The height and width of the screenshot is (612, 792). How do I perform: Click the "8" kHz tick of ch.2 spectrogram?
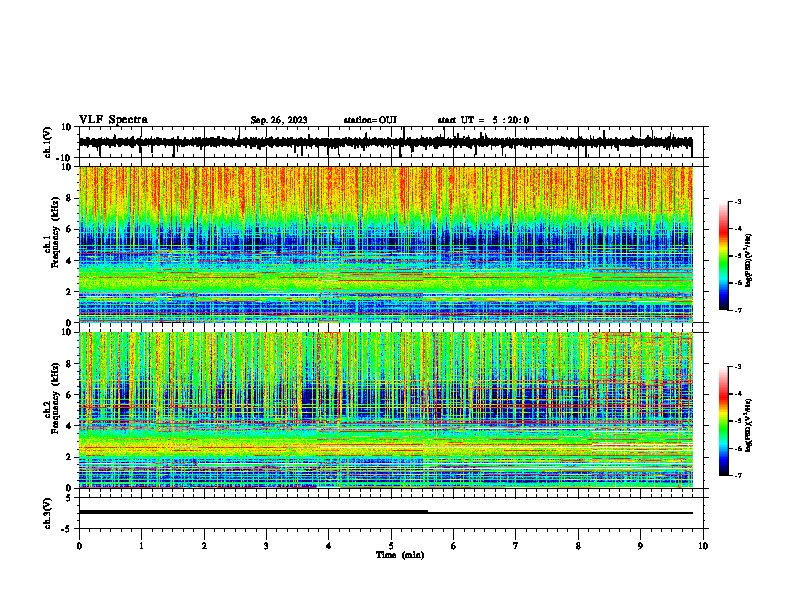pos(69,364)
